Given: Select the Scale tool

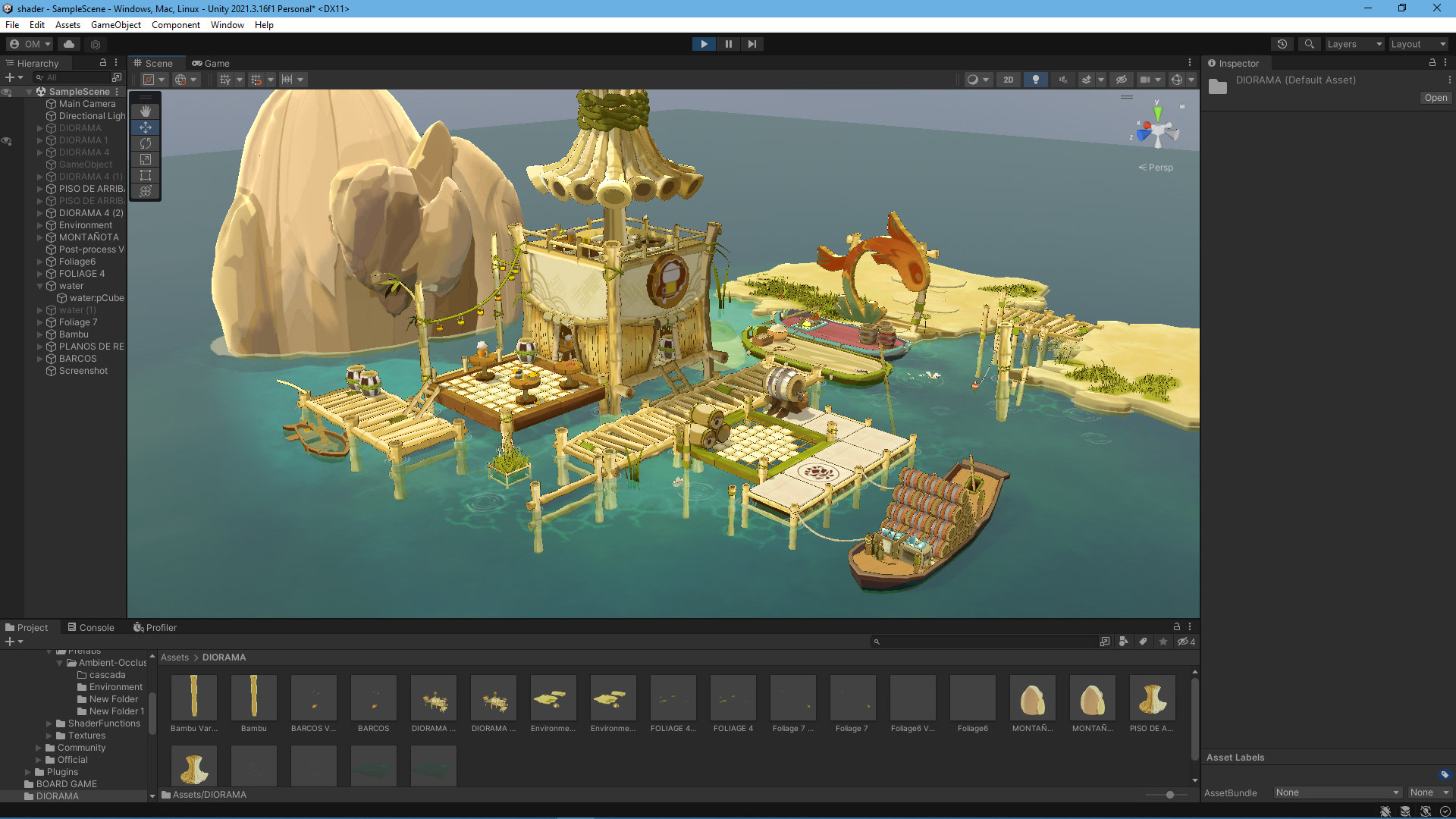Looking at the screenshot, I should click(x=145, y=159).
